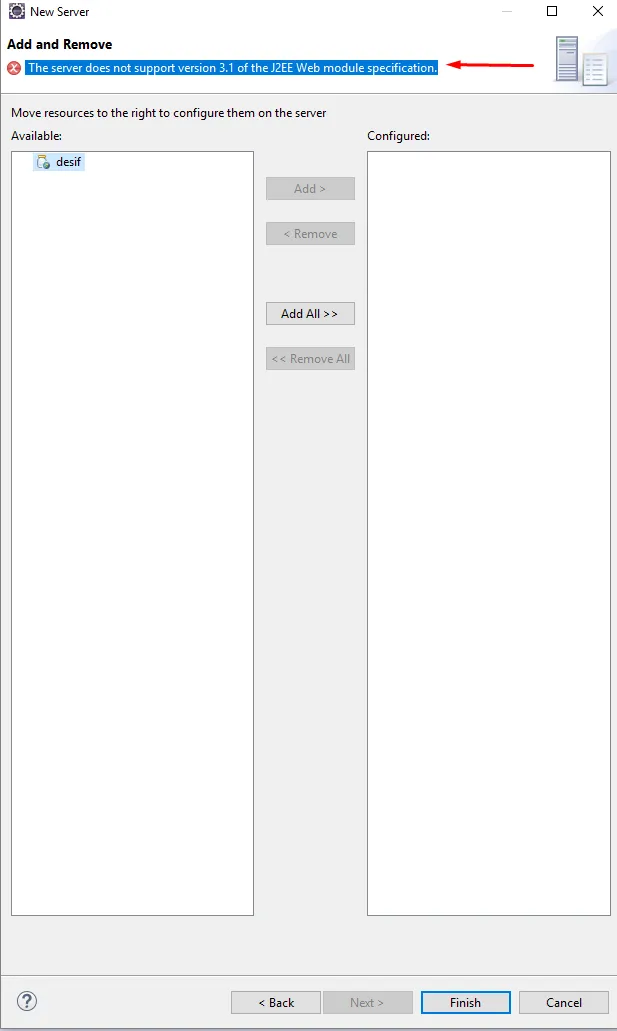Cancel the New Server wizard
The width and height of the screenshot is (617, 1031).
pyautogui.click(x=564, y=1003)
